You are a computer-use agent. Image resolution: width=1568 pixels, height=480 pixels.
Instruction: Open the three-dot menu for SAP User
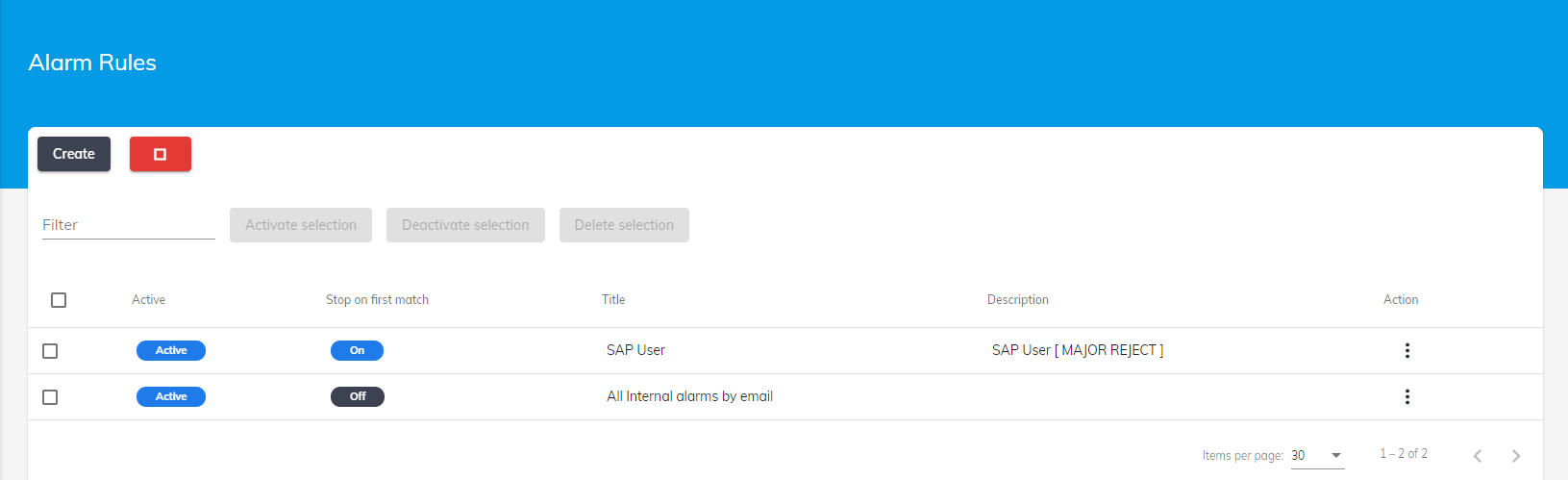click(x=1406, y=351)
